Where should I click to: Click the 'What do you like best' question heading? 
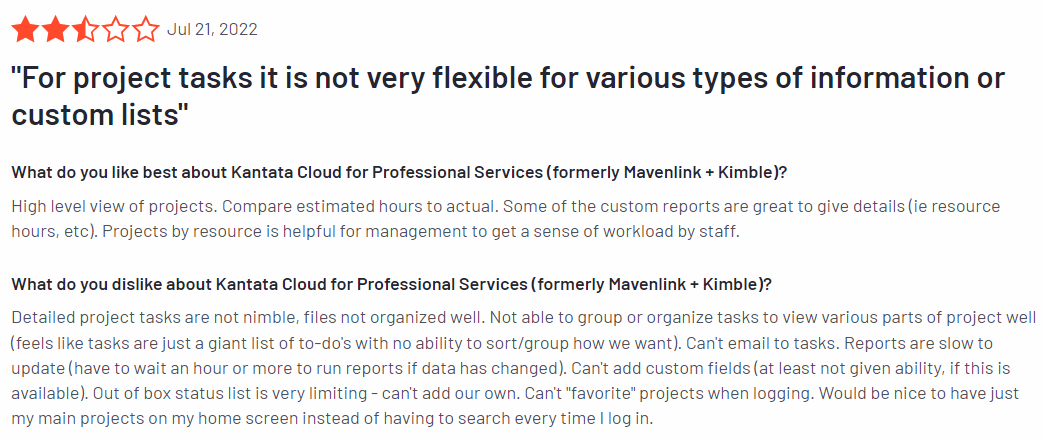(398, 171)
